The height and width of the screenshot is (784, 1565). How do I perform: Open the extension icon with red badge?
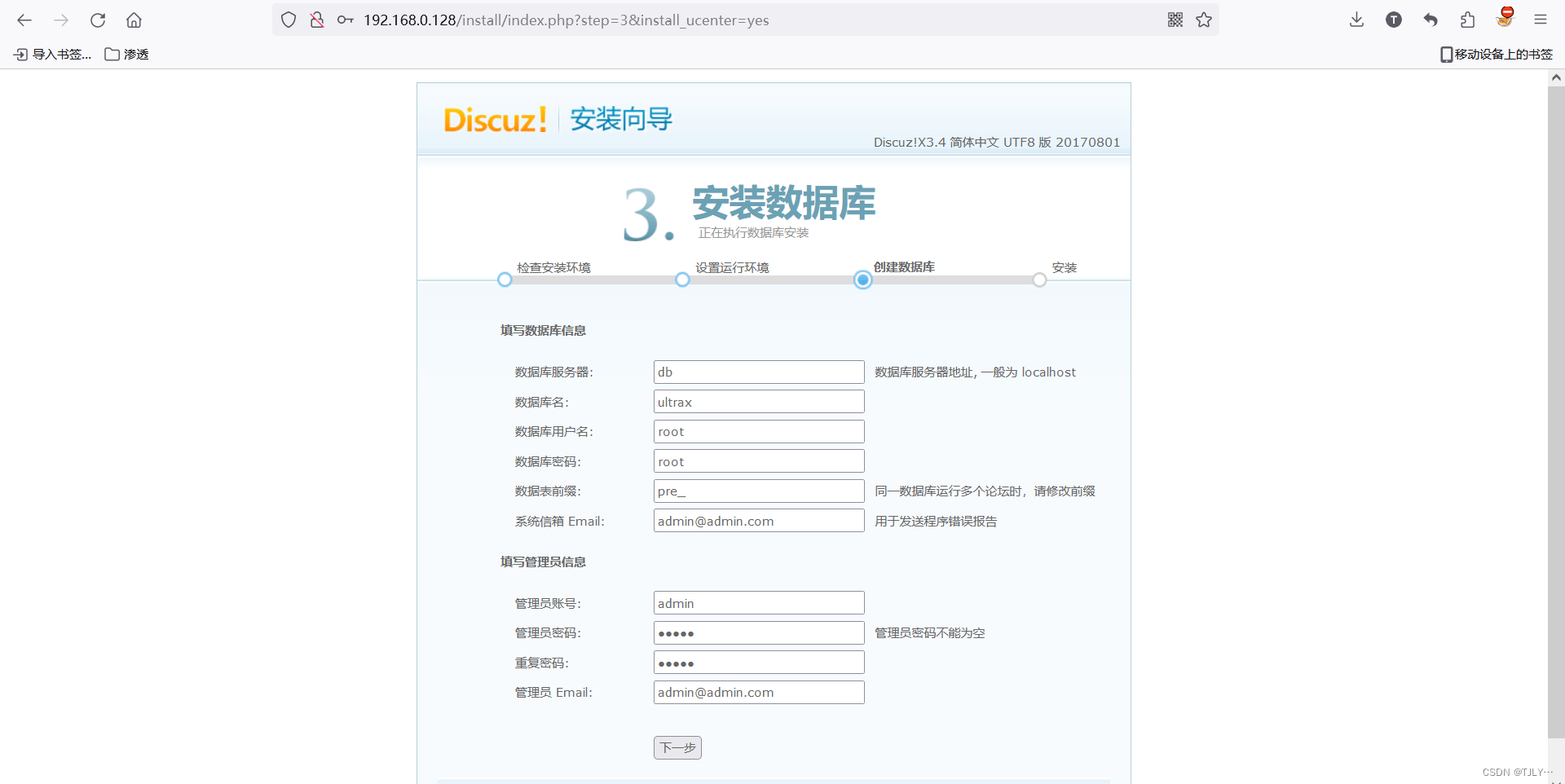click(1505, 18)
